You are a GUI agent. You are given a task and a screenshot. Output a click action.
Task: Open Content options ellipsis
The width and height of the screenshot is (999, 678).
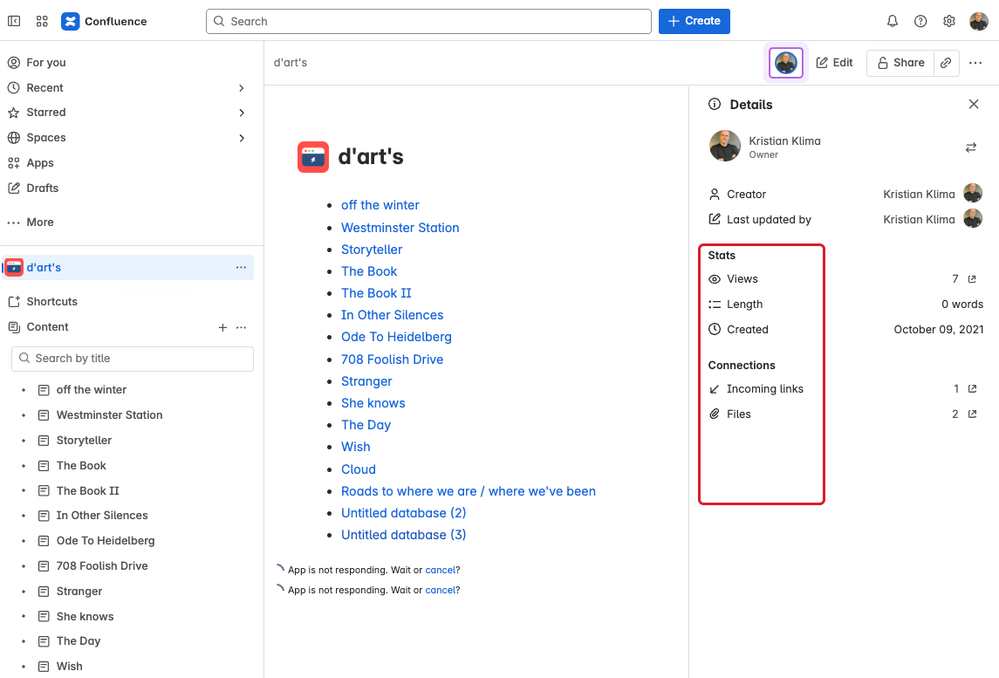(x=241, y=328)
